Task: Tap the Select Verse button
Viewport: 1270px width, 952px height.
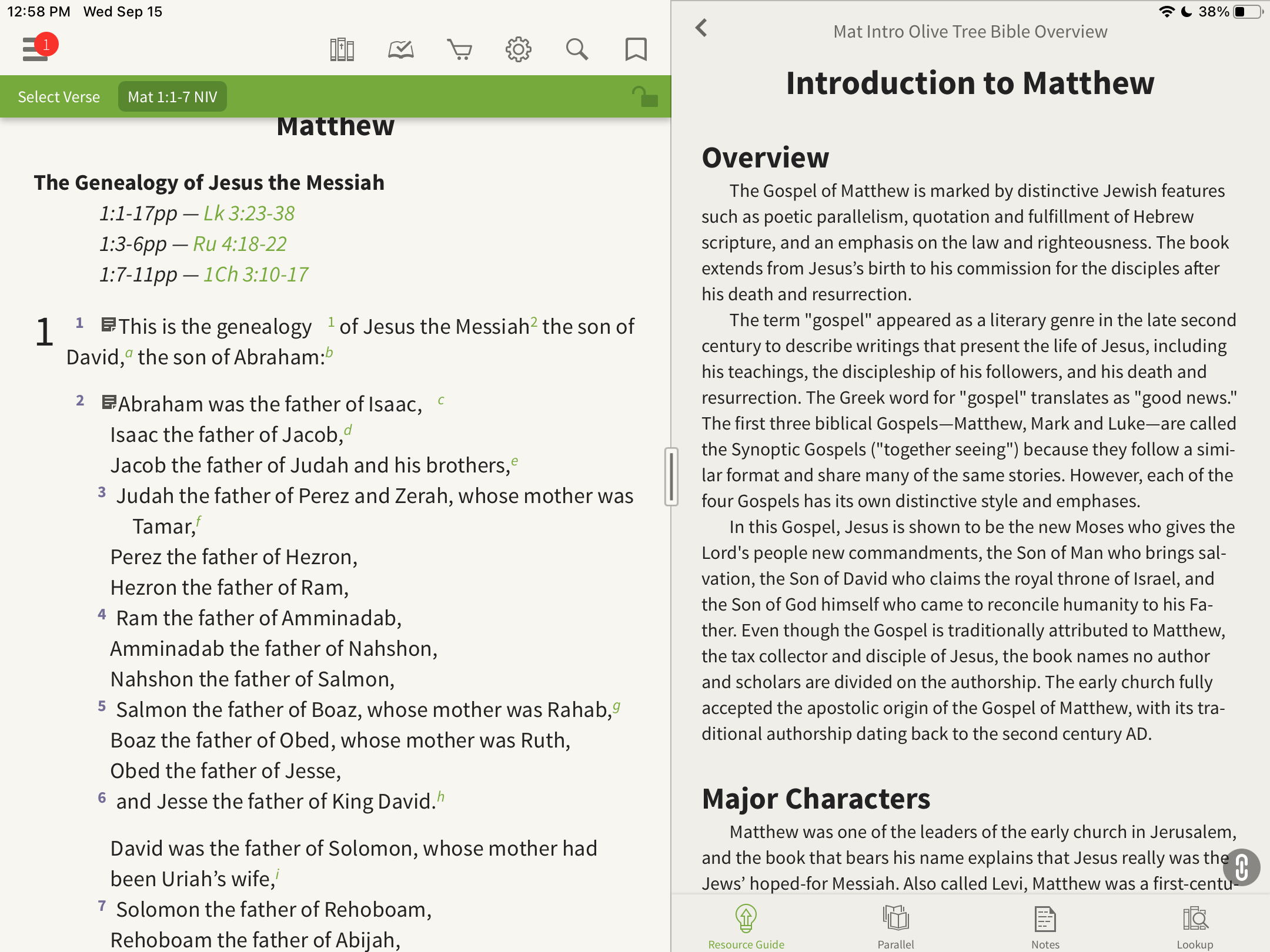Action: pos(59,97)
